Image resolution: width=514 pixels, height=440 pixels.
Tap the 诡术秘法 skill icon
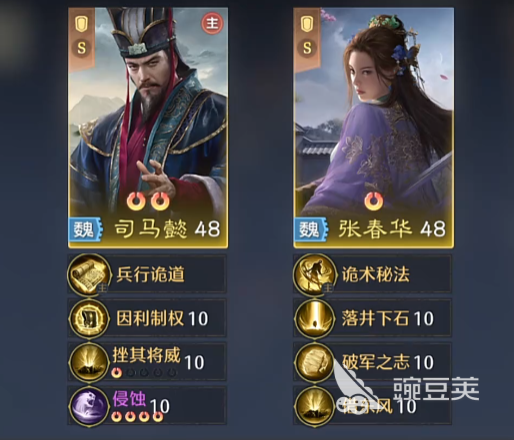314,274
